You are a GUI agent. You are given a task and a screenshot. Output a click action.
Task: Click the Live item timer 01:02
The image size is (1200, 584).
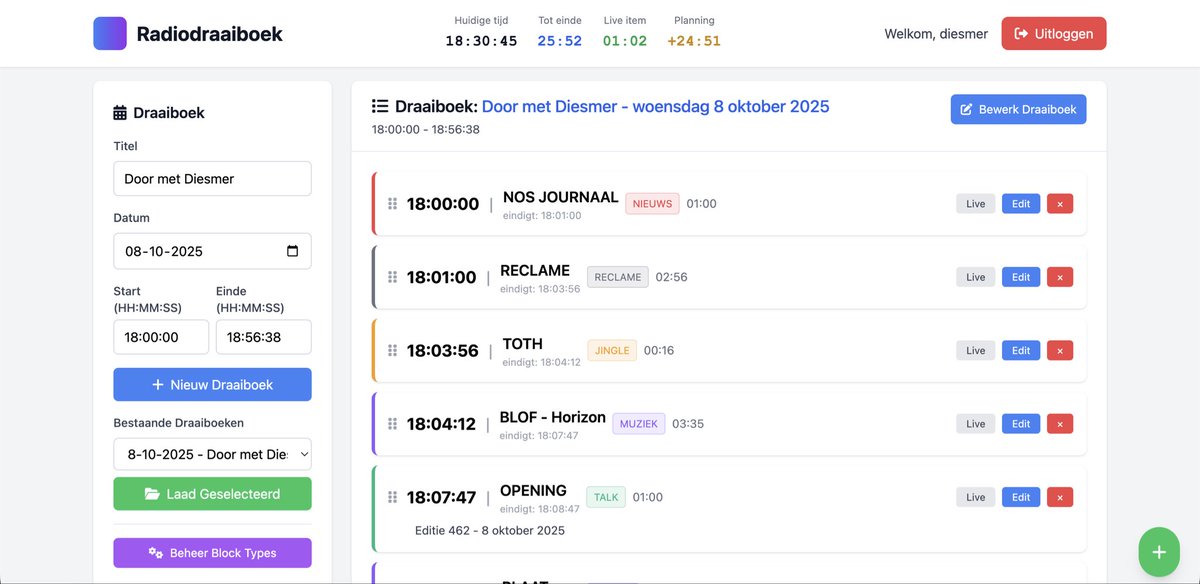coord(625,41)
